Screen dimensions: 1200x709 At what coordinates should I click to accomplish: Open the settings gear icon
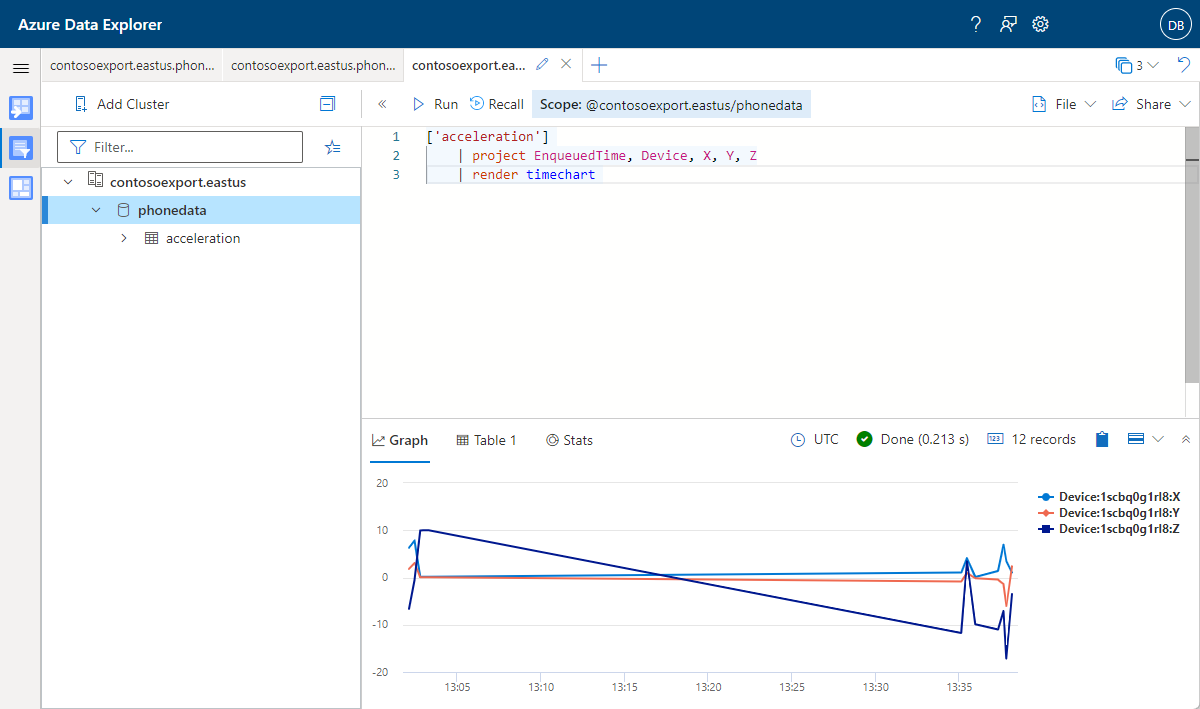tap(1040, 24)
